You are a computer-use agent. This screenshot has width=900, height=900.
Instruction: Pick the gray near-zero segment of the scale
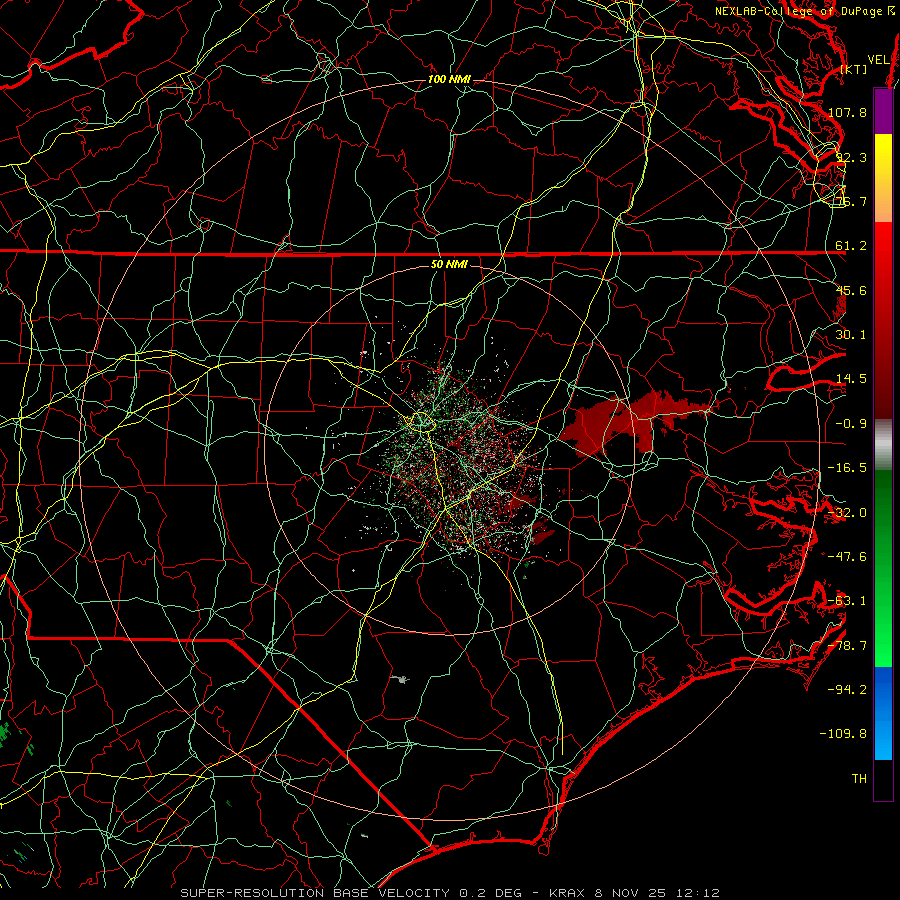click(883, 445)
